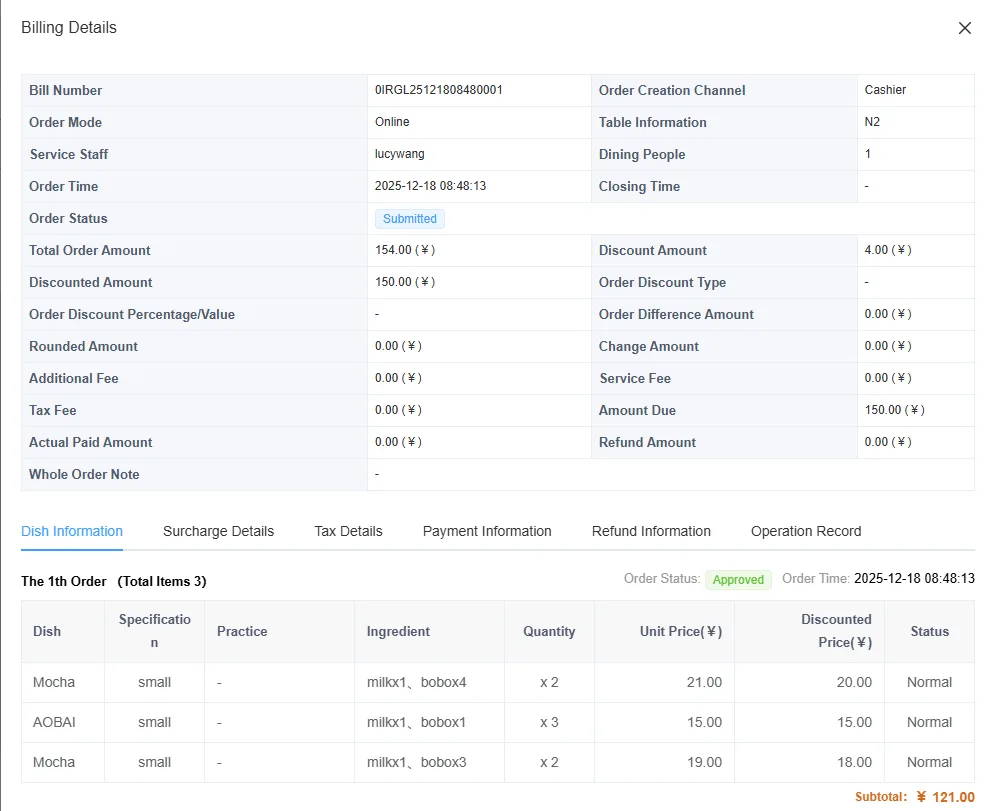Image resolution: width=993 pixels, height=811 pixels.
Task: Open the Surcharge Details tab
Action: tap(218, 531)
